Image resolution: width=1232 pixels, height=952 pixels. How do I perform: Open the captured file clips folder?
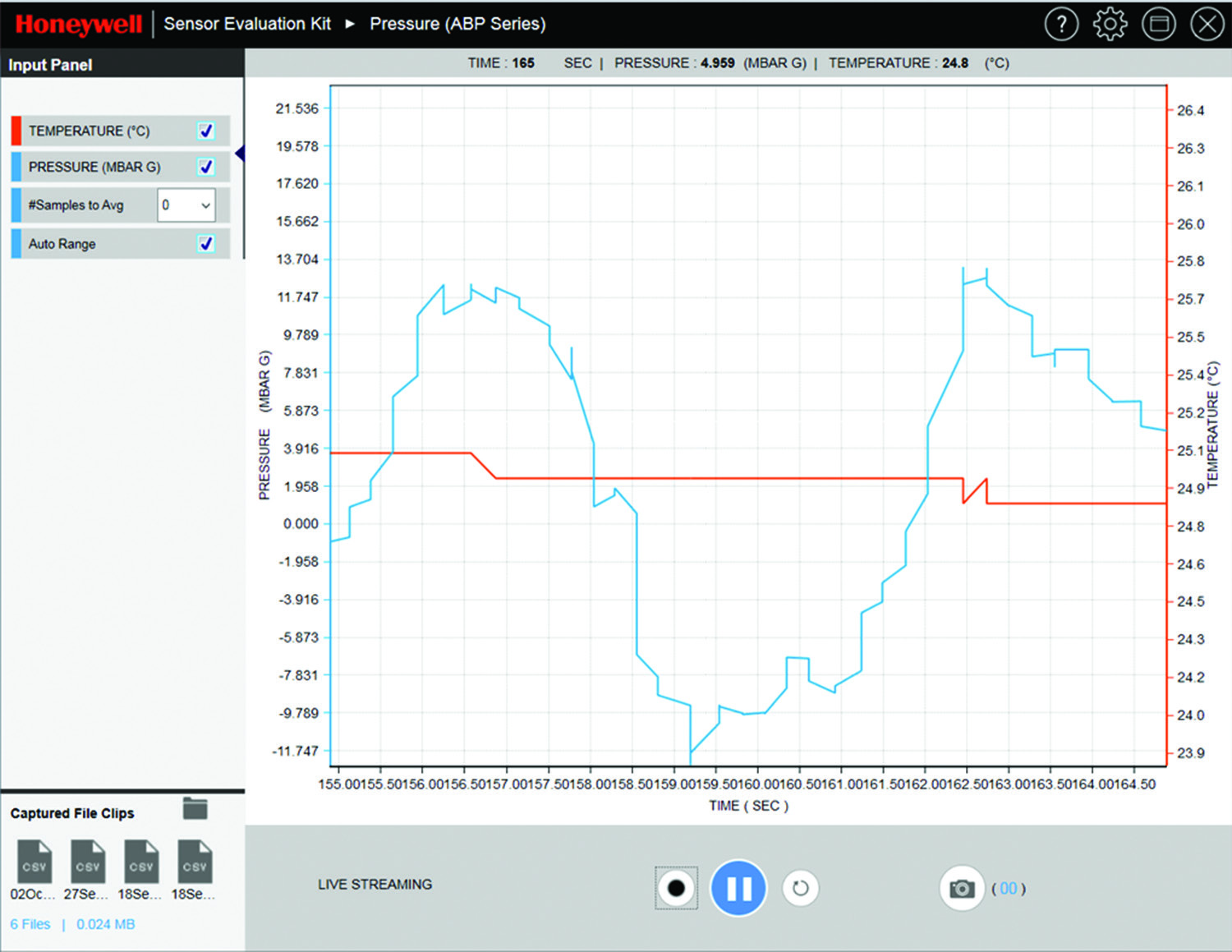pyautogui.click(x=195, y=809)
